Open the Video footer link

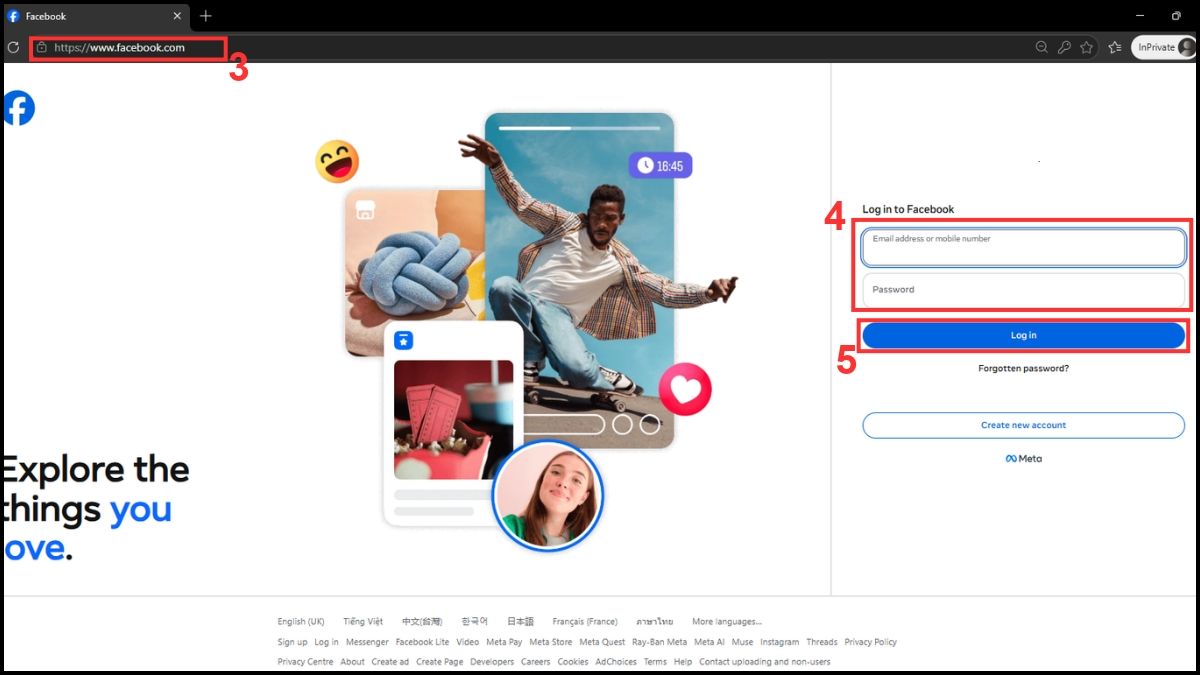[468, 642]
